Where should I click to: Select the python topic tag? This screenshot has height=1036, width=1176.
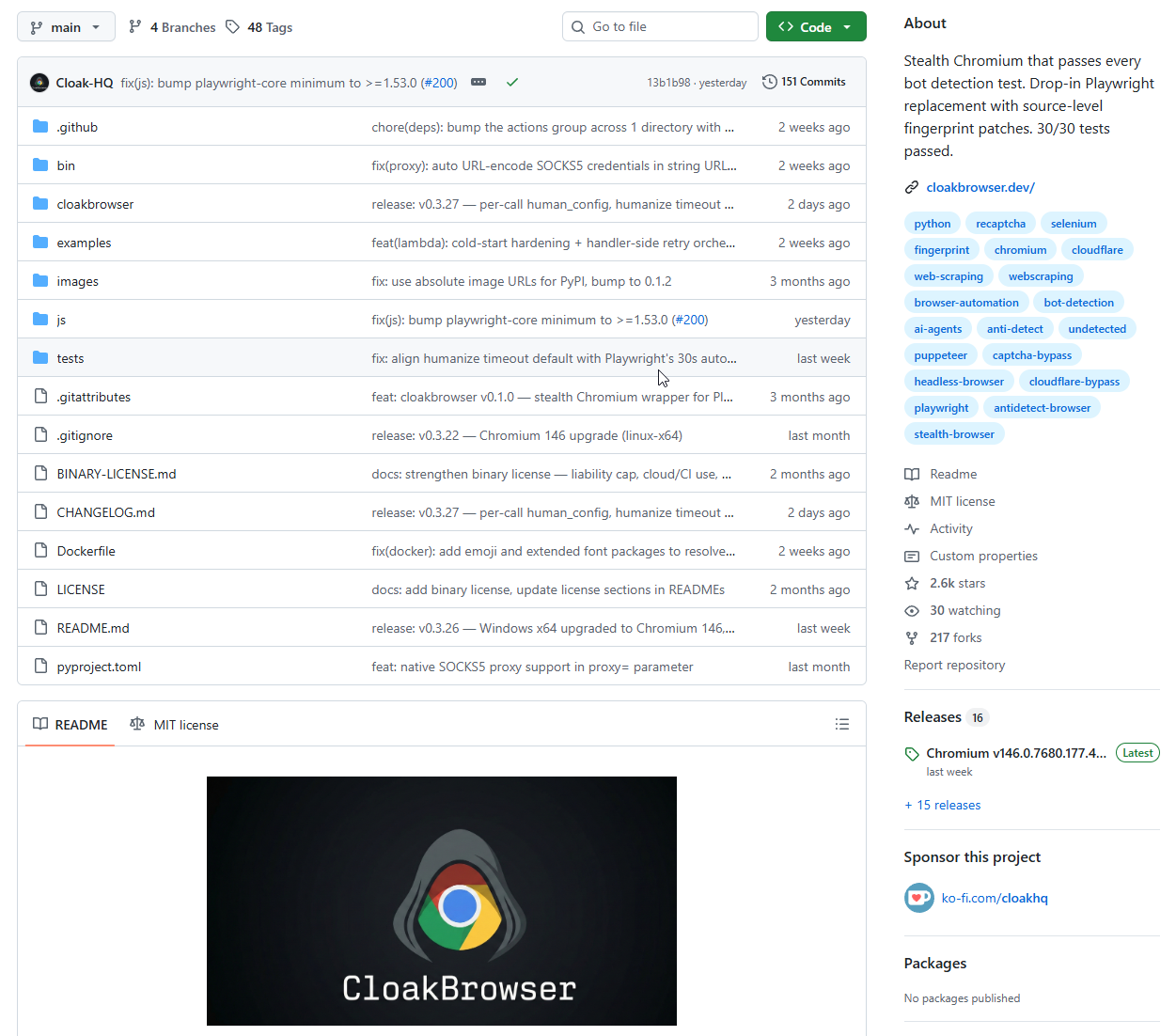coord(933,224)
